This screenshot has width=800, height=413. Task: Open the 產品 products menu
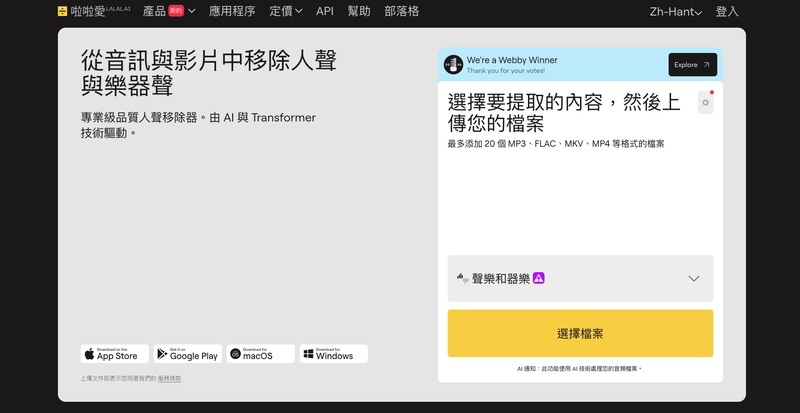(169, 11)
